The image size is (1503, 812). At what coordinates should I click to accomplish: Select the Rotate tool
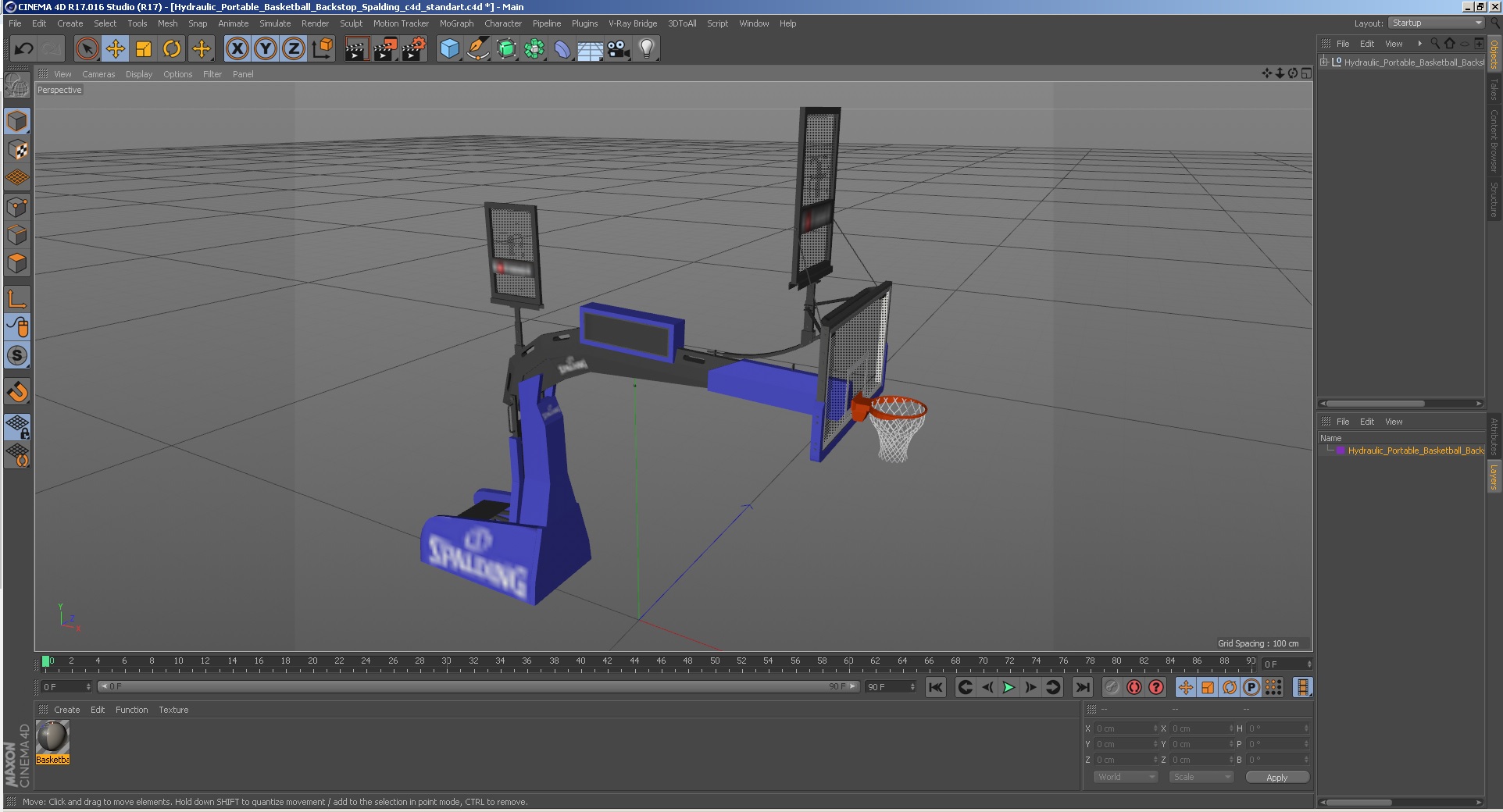point(172,49)
